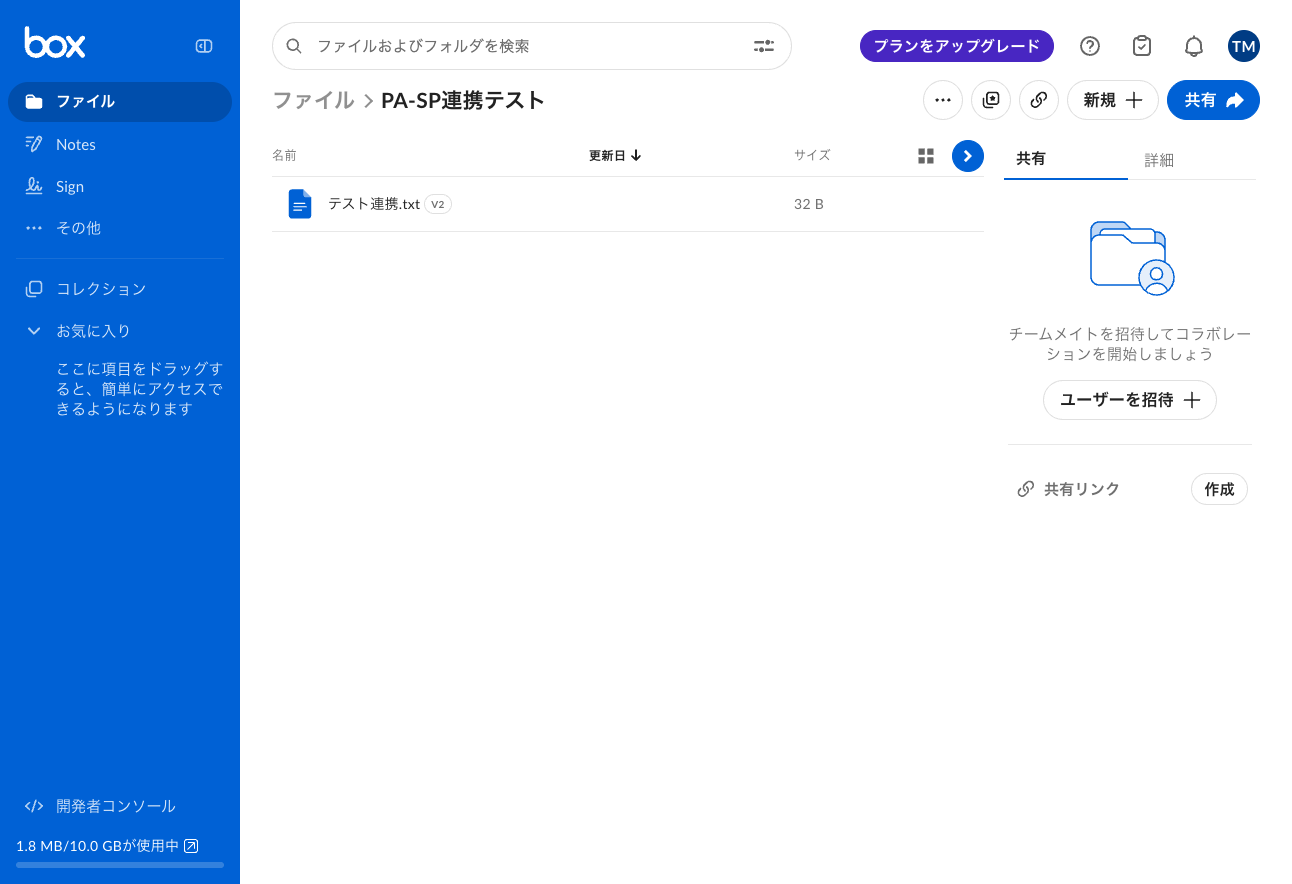Click 作成 to create shared link
This screenshot has height=884, width=1292.
(1219, 489)
